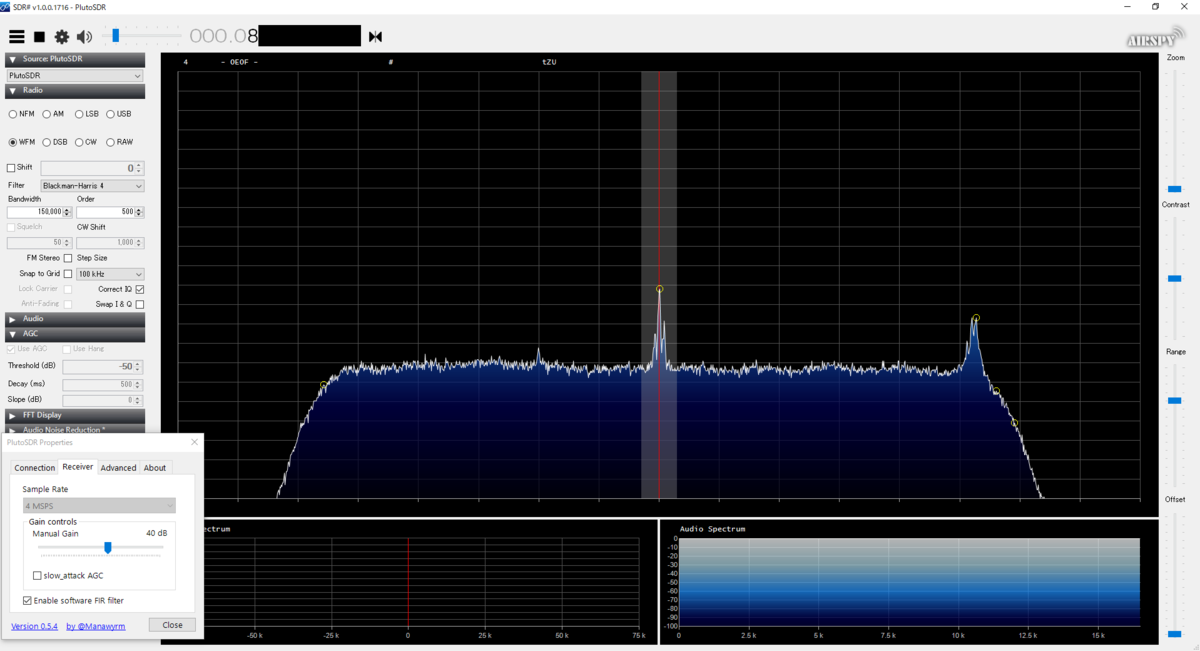1200x651 pixels.
Task: Enable the Swap I & Q checkbox
Action: 140,304
